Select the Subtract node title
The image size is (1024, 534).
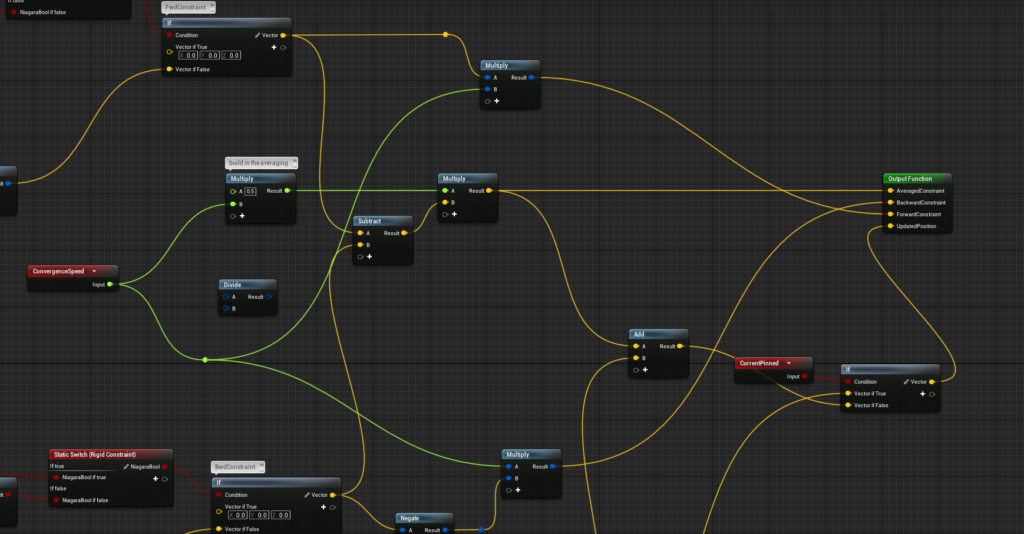coord(369,221)
